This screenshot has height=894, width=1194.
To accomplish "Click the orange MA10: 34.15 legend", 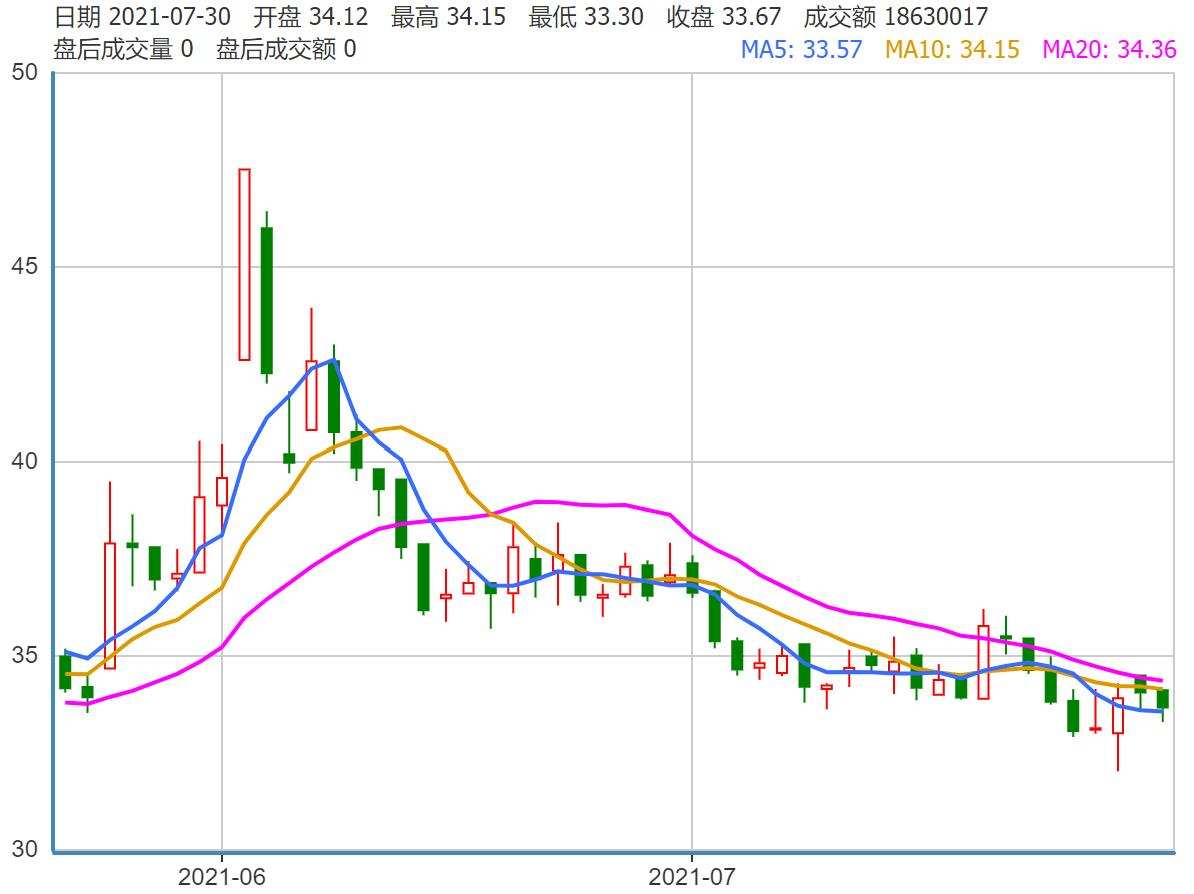I will (x=952, y=49).
